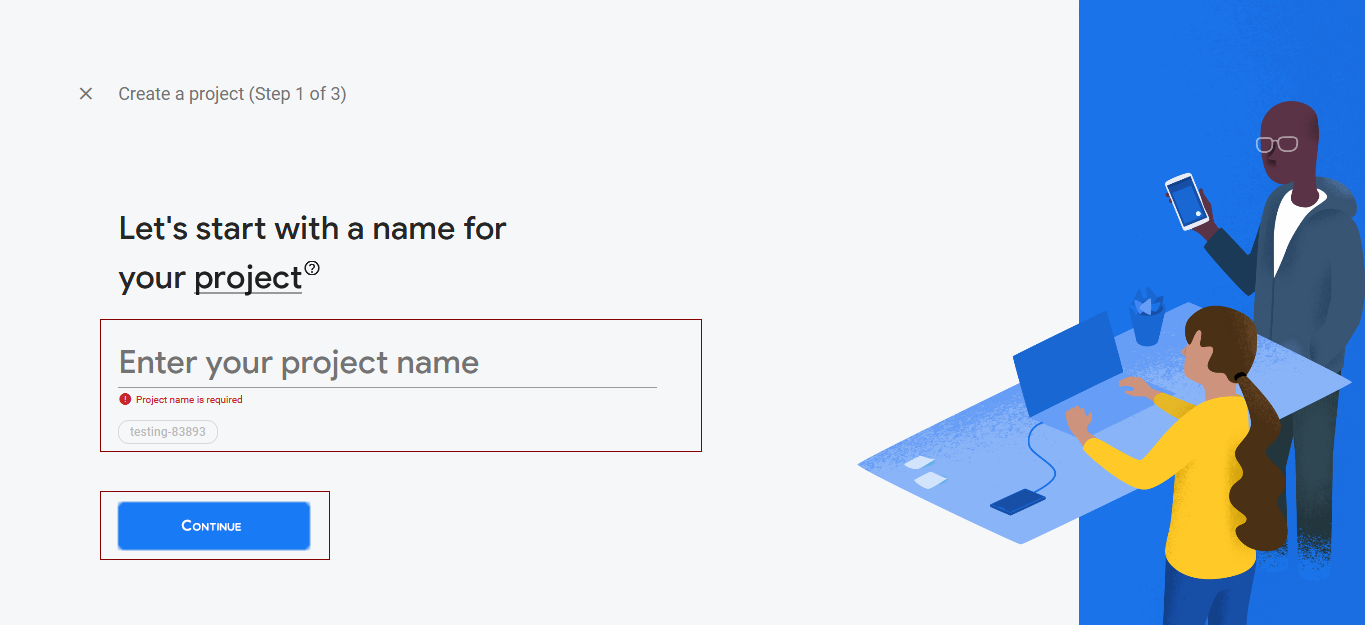Click the blue phone lying on the table

click(x=1017, y=500)
